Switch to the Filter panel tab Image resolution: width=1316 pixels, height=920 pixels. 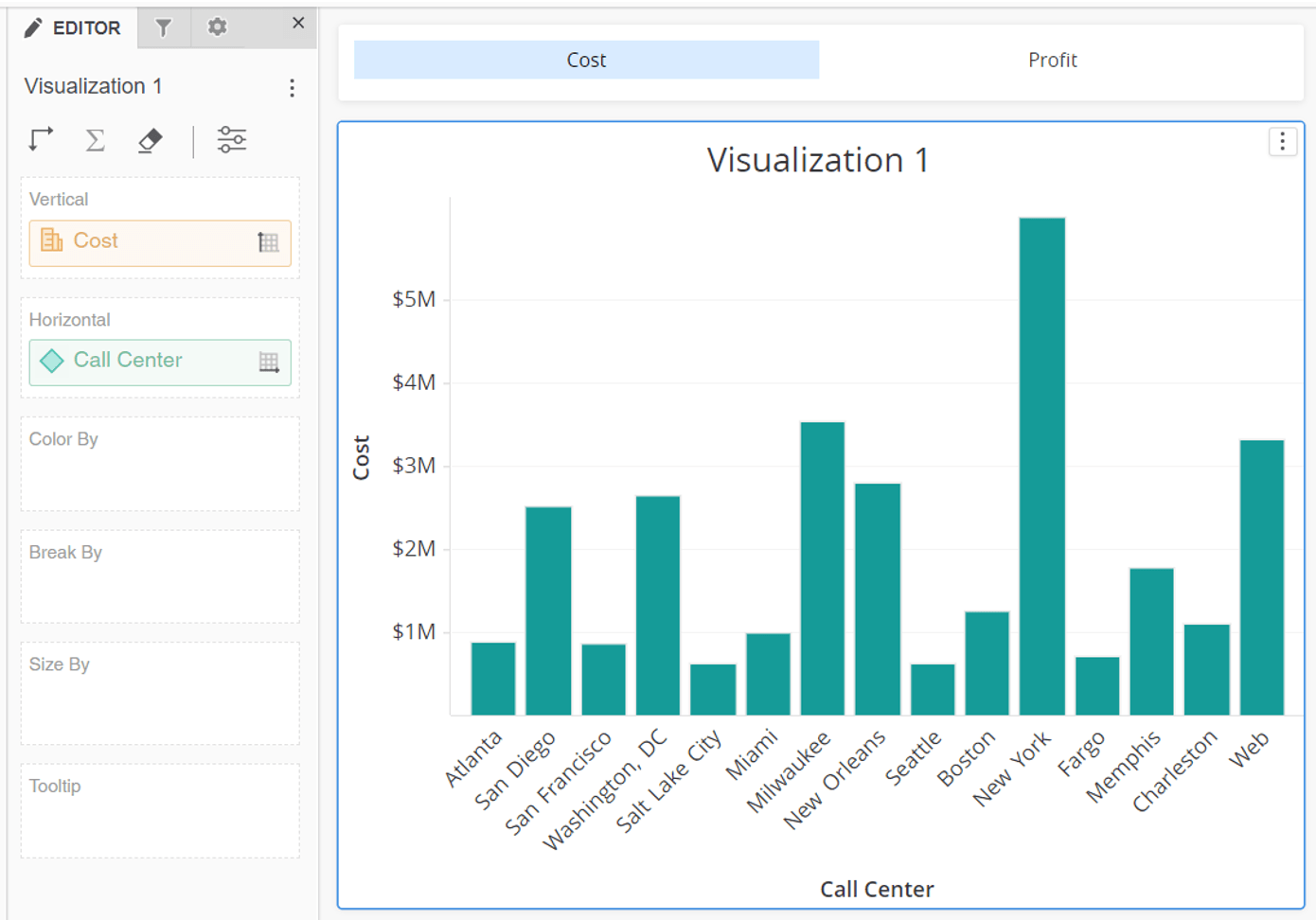[164, 27]
